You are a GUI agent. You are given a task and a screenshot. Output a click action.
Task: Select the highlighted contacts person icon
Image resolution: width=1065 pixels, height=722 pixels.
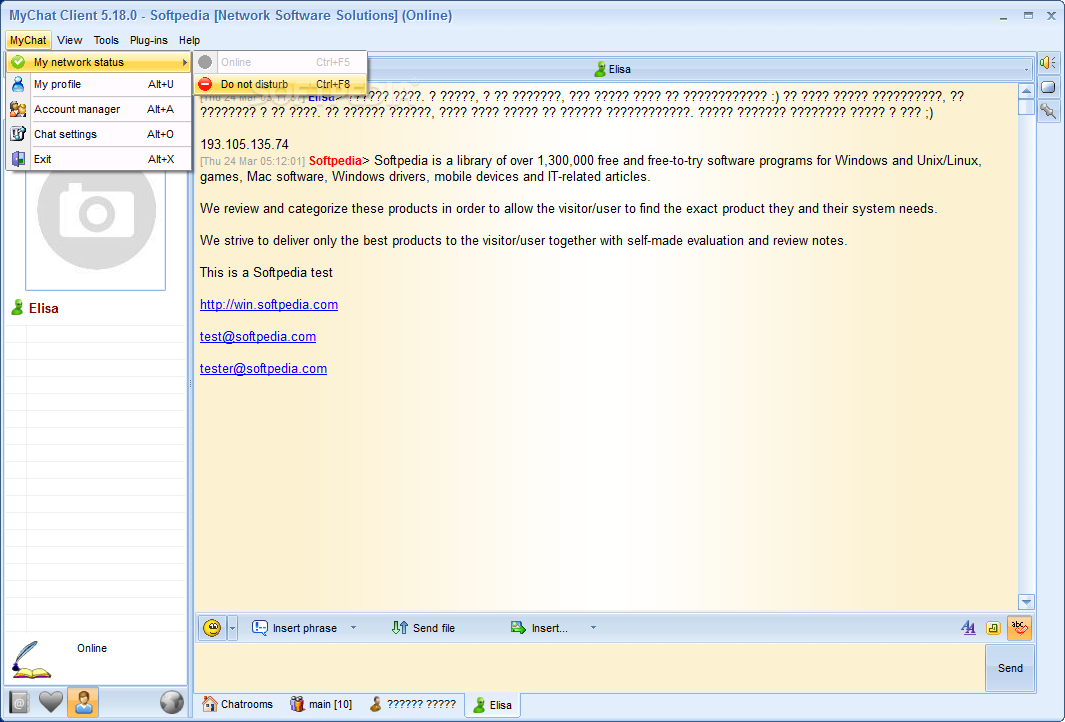point(84,702)
